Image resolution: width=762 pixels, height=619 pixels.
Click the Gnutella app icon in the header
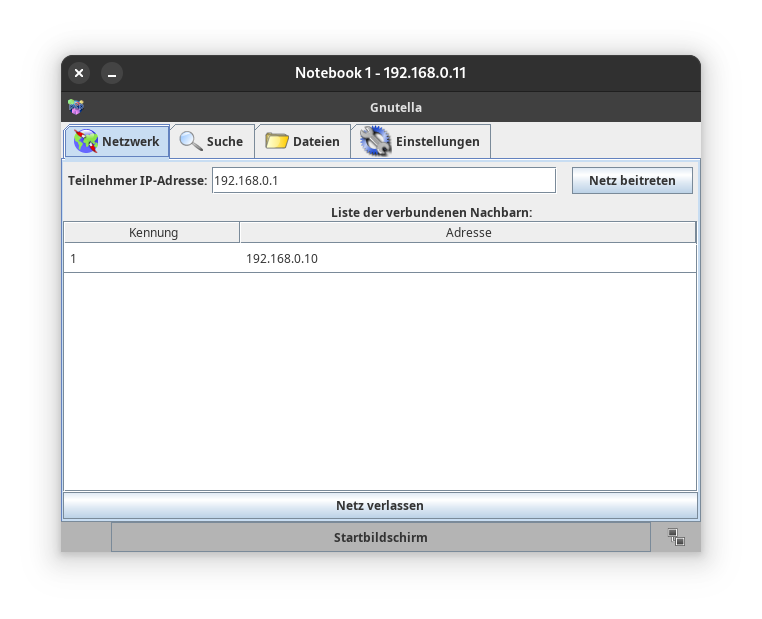[75, 107]
